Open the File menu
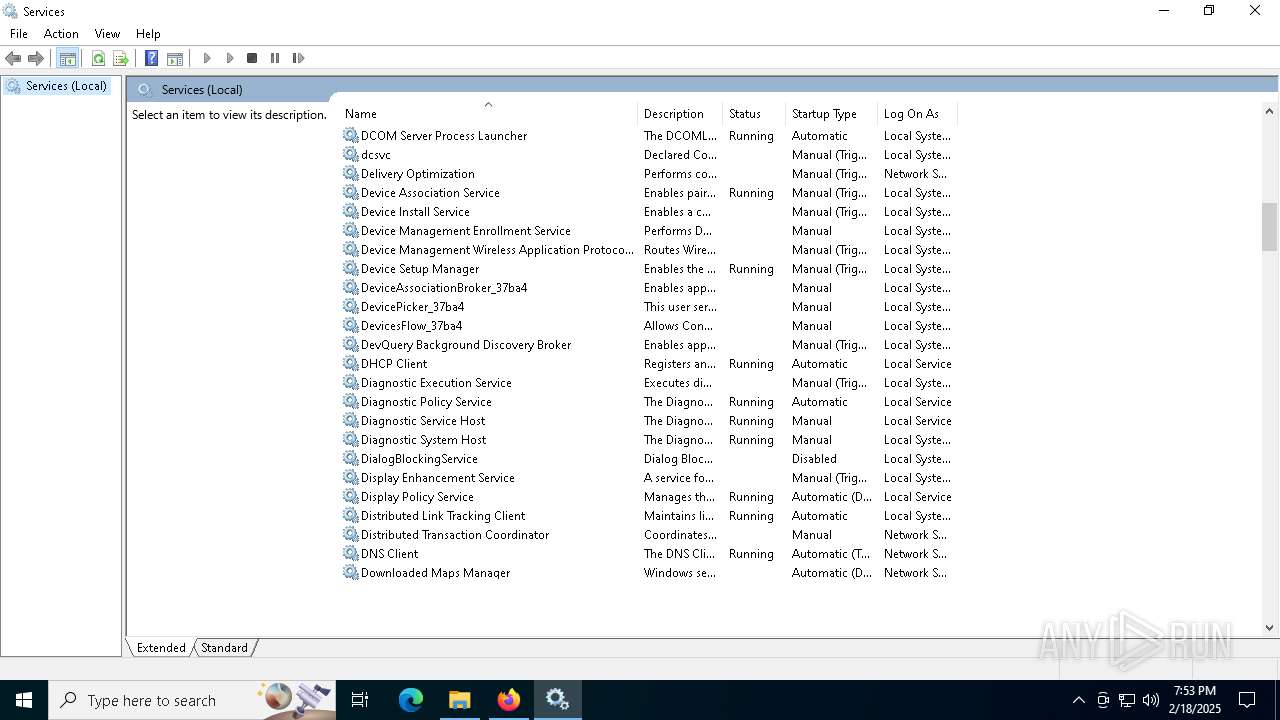Viewport: 1280px width, 720px height. point(19,34)
